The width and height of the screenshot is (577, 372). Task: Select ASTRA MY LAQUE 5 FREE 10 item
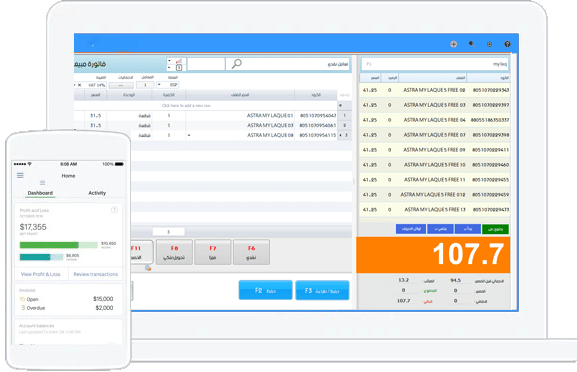pos(435,165)
